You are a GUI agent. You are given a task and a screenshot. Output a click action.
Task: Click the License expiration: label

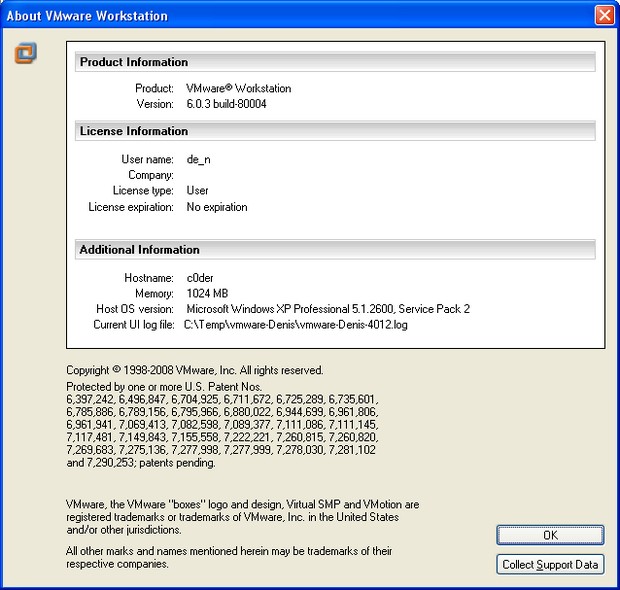click(131, 207)
